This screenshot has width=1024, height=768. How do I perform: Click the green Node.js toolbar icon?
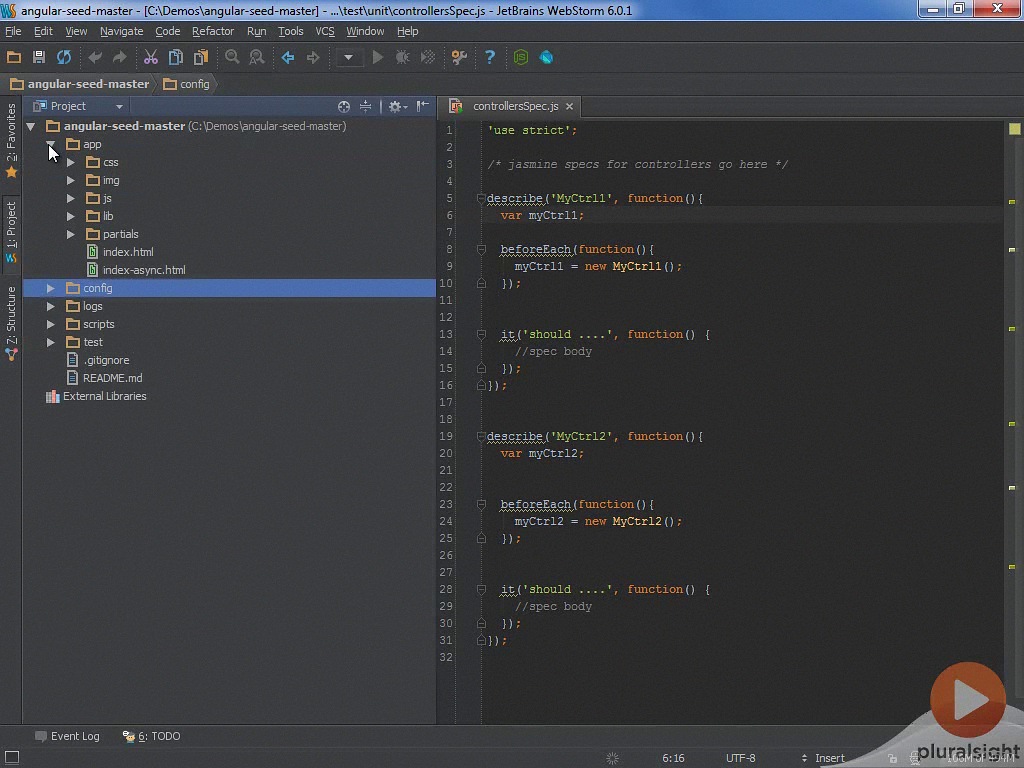pos(520,57)
